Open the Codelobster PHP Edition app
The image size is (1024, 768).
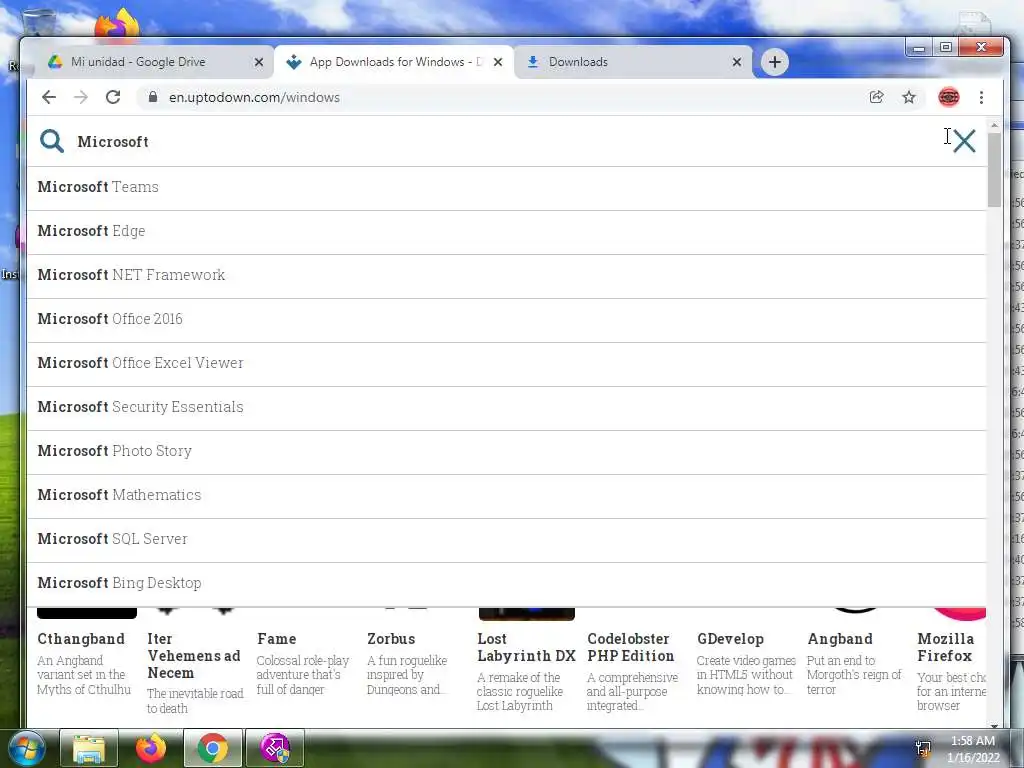pos(630,647)
